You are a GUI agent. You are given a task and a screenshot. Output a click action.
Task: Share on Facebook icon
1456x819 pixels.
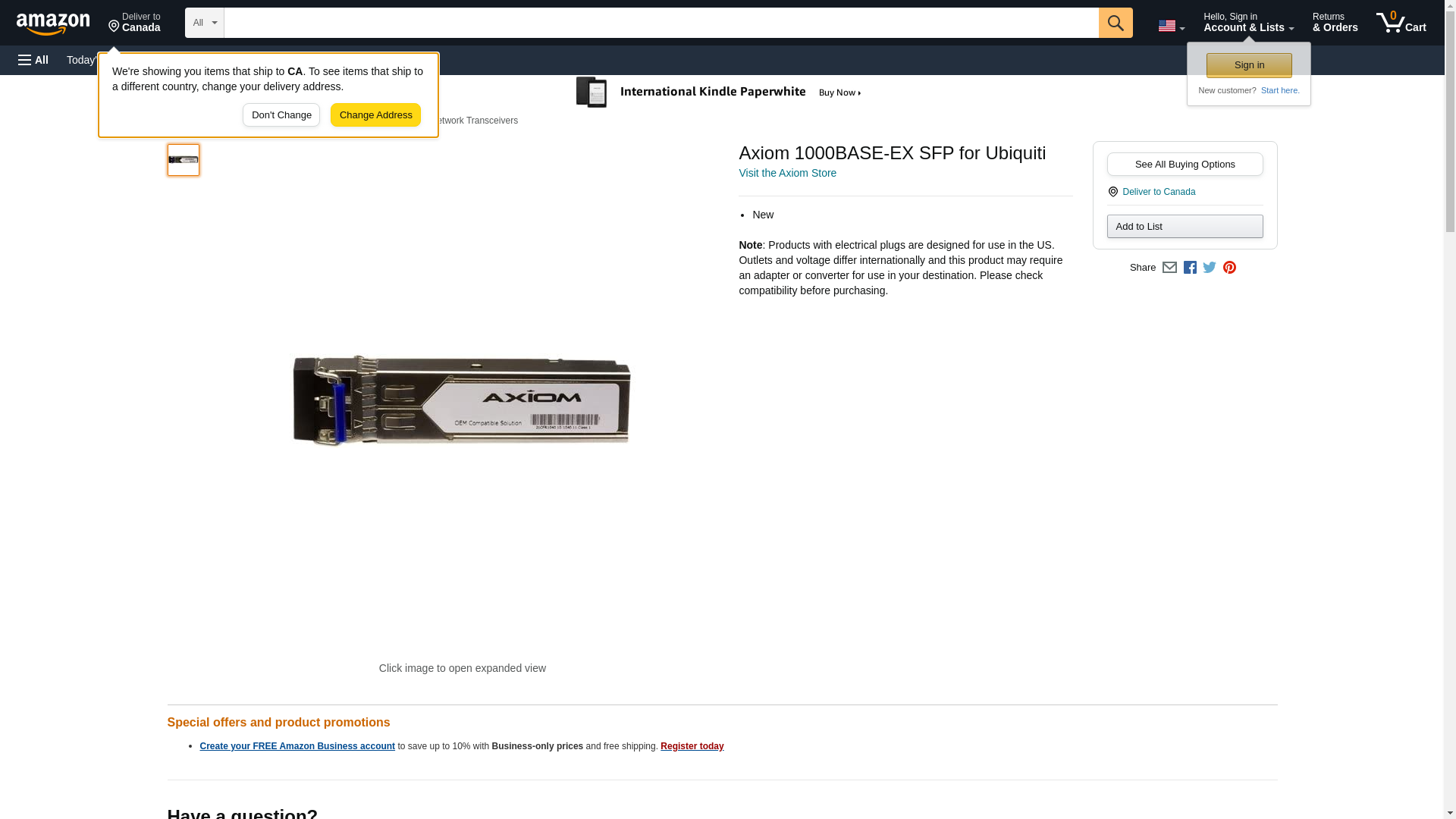pos(1190,267)
